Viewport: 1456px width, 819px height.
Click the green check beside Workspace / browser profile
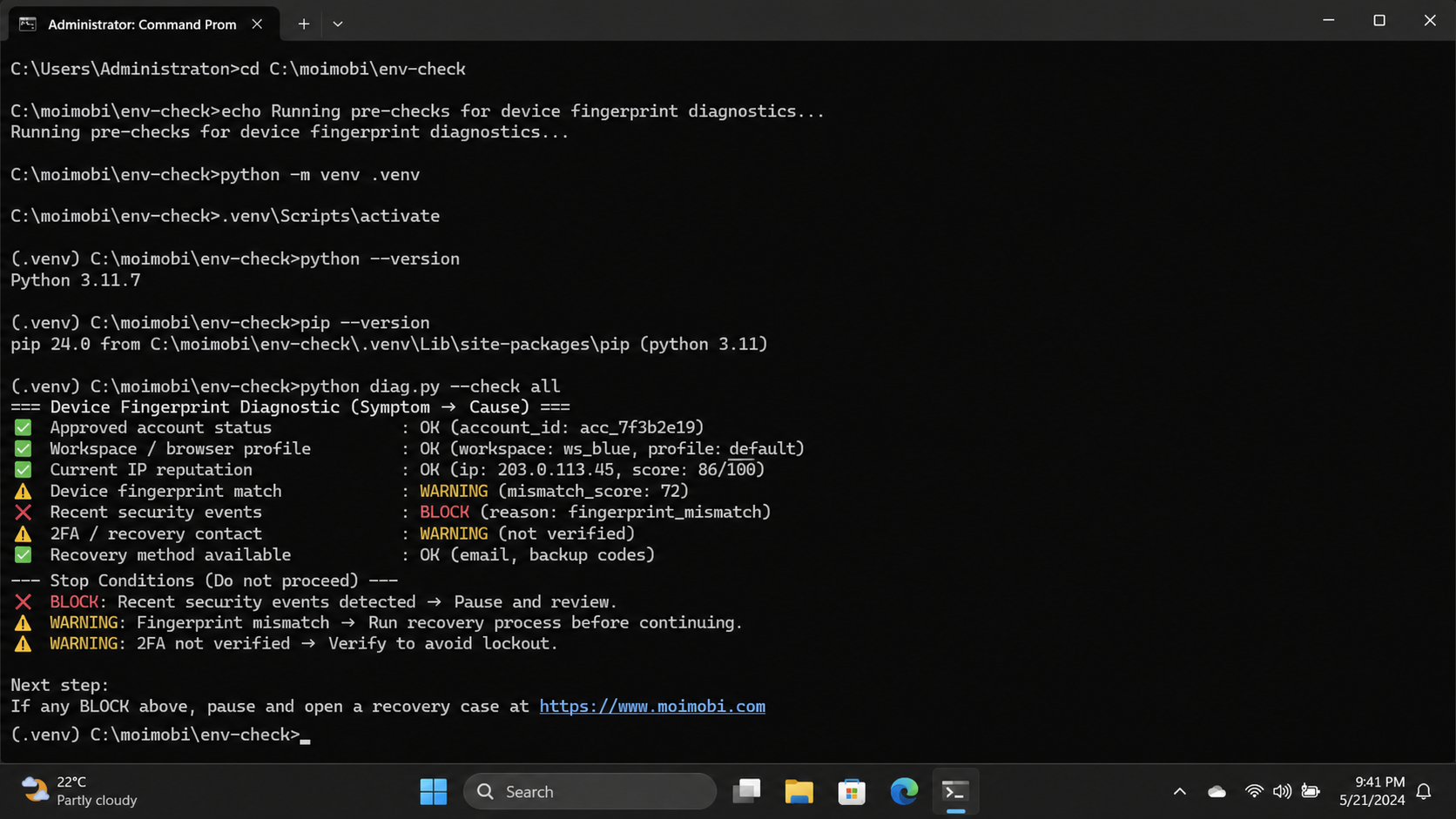tap(24, 449)
